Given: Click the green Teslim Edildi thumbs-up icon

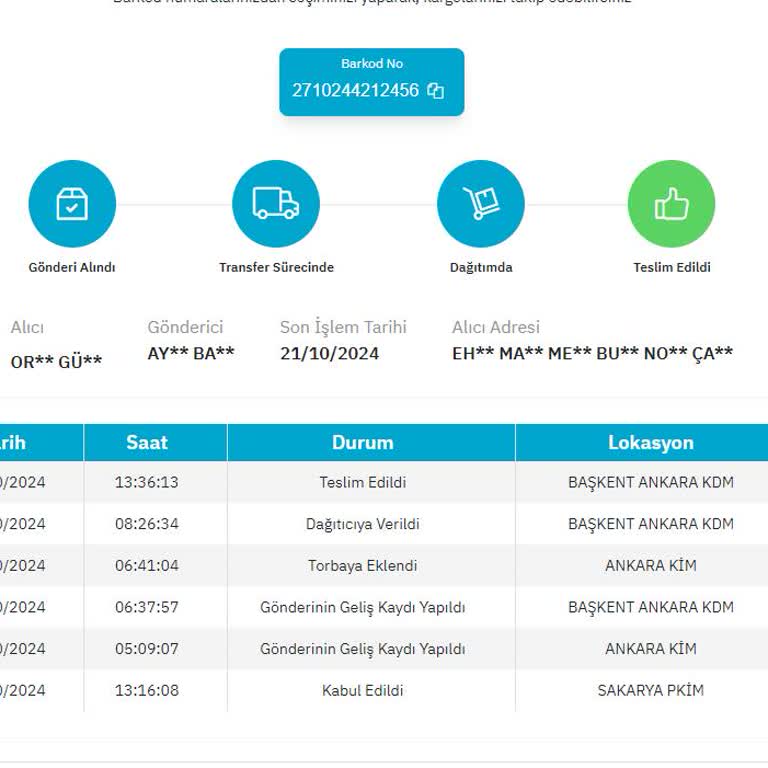Looking at the screenshot, I should point(672,204).
